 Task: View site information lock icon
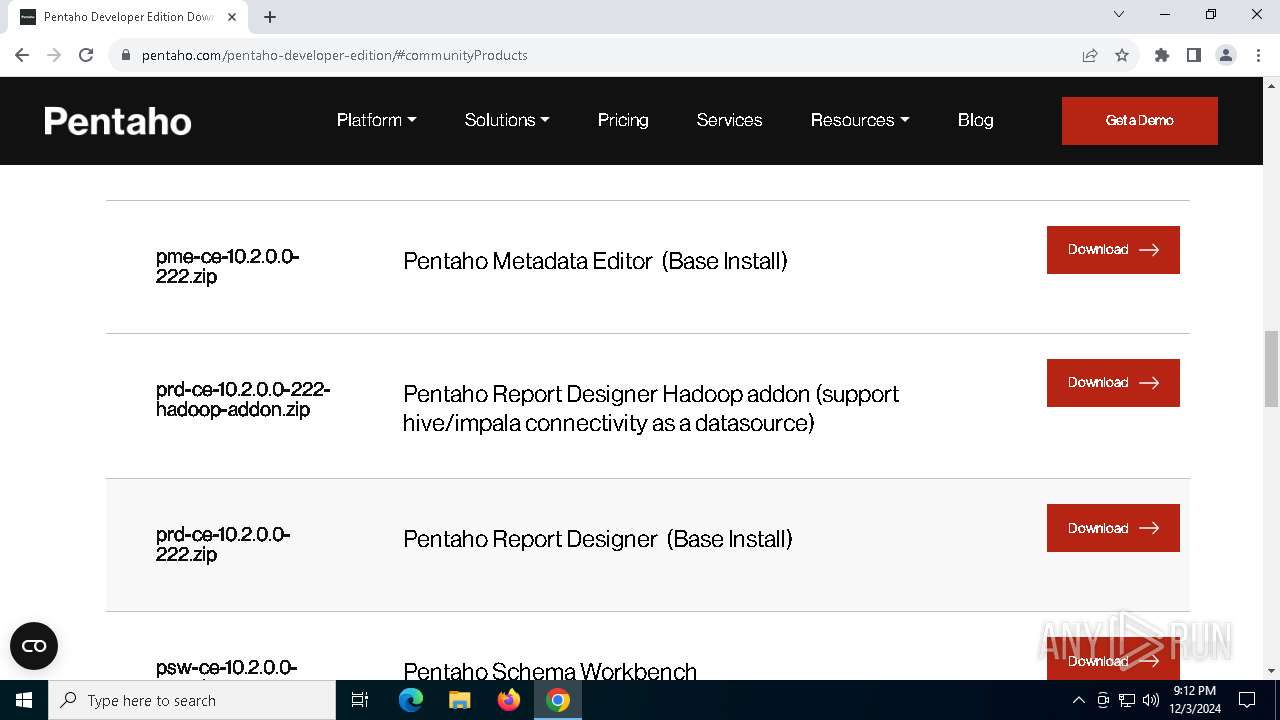click(x=125, y=55)
